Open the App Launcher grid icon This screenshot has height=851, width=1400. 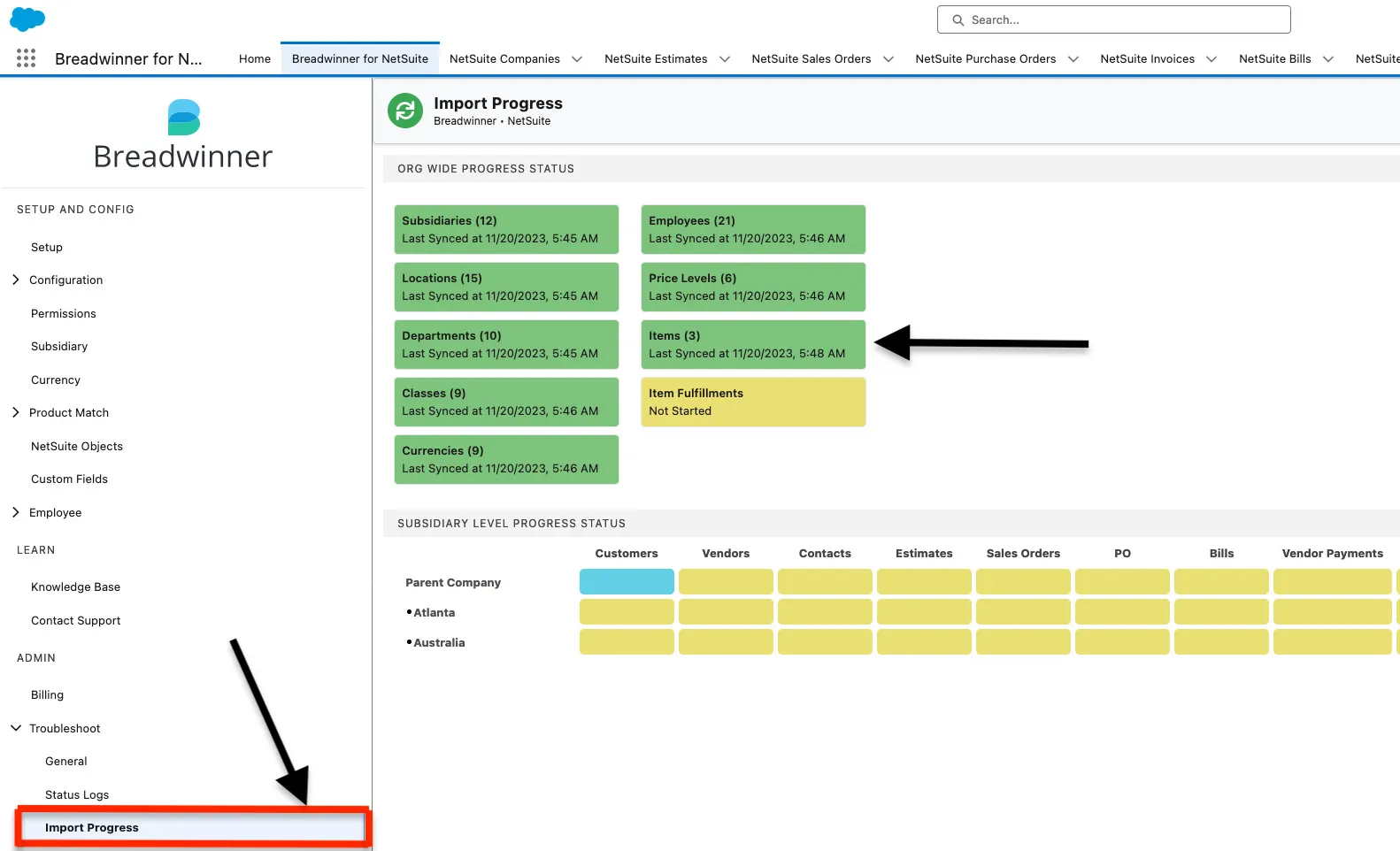click(x=26, y=58)
